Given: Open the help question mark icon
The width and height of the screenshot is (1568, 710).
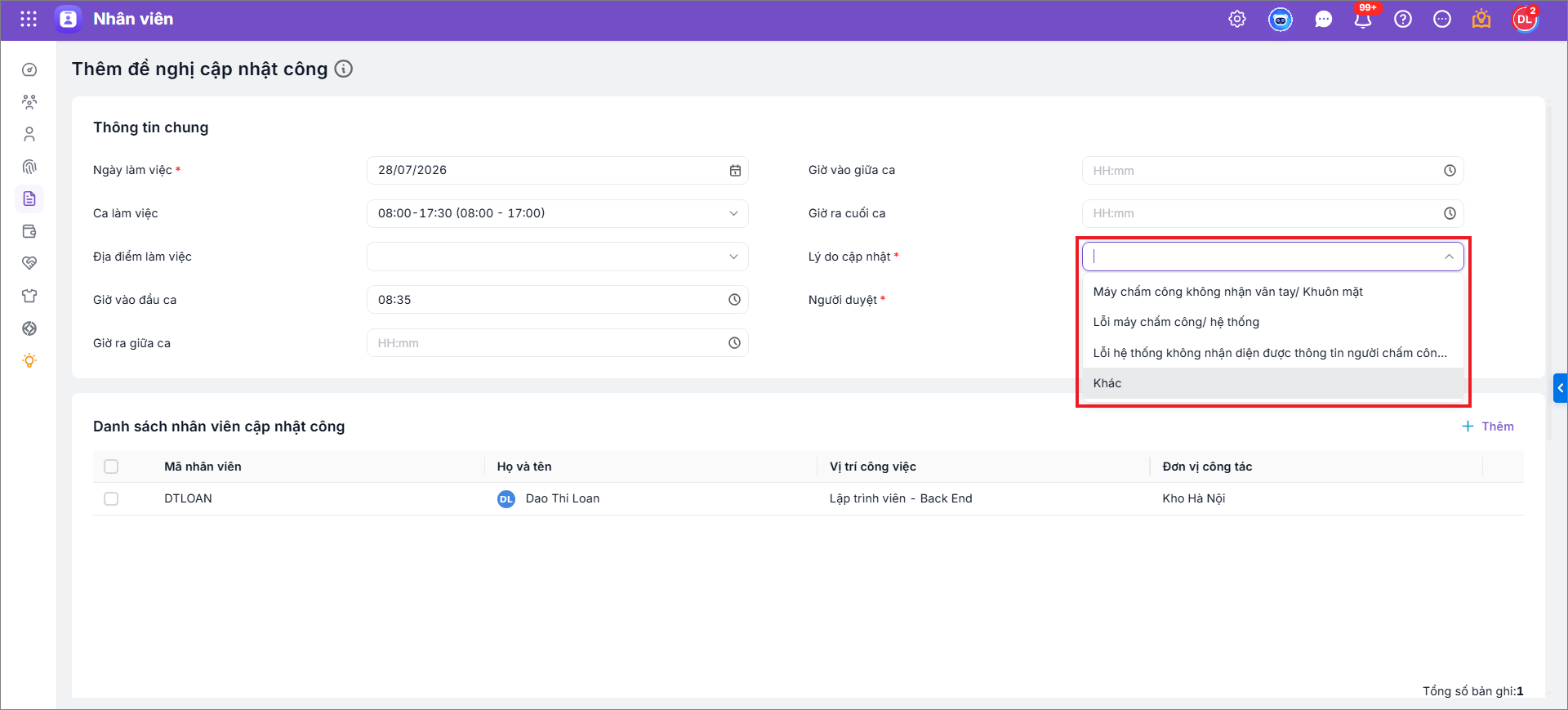Looking at the screenshot, I should click(1403, 19).
